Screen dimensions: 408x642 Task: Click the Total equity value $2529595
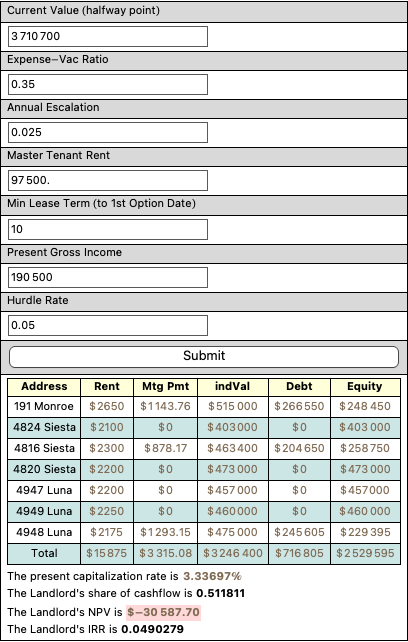click(365, 554)
